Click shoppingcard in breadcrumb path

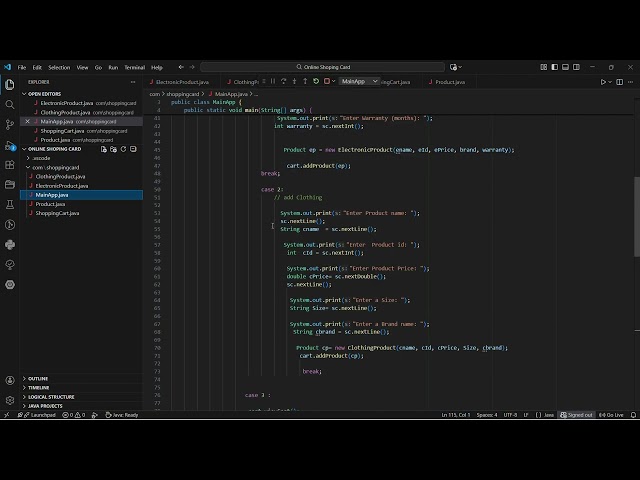click(x=182, y=94)
